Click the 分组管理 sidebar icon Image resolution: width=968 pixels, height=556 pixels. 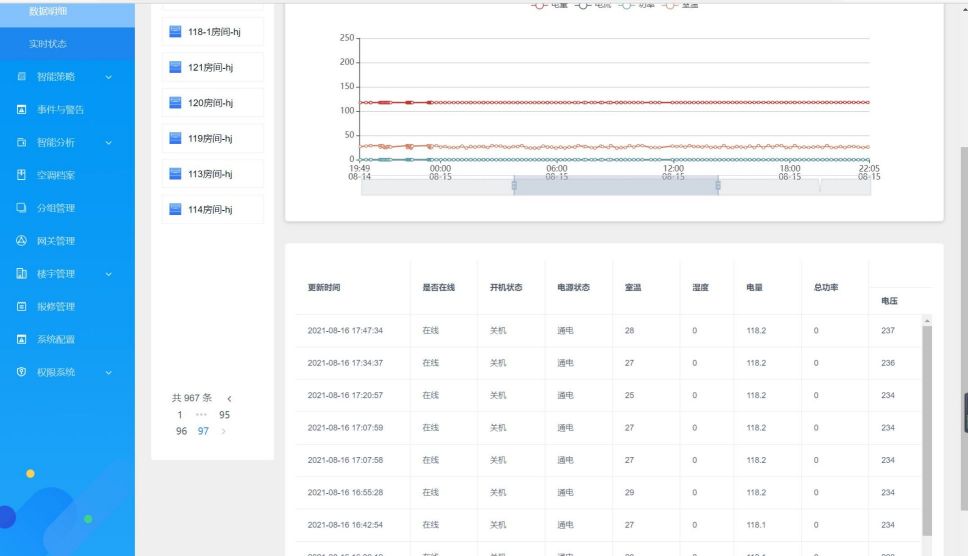[x=21, y=208]
